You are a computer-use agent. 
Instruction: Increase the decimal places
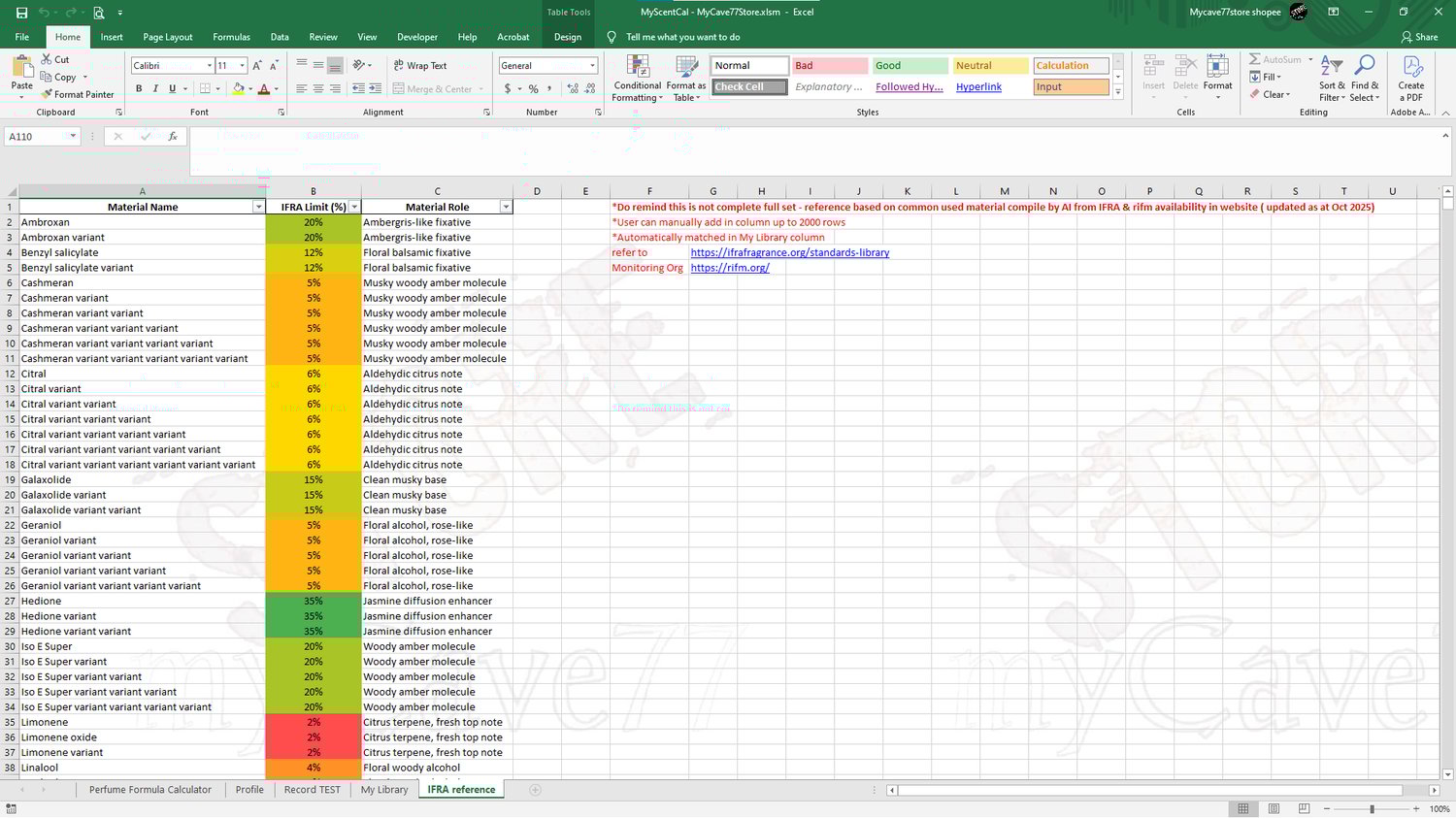[573, 88]
